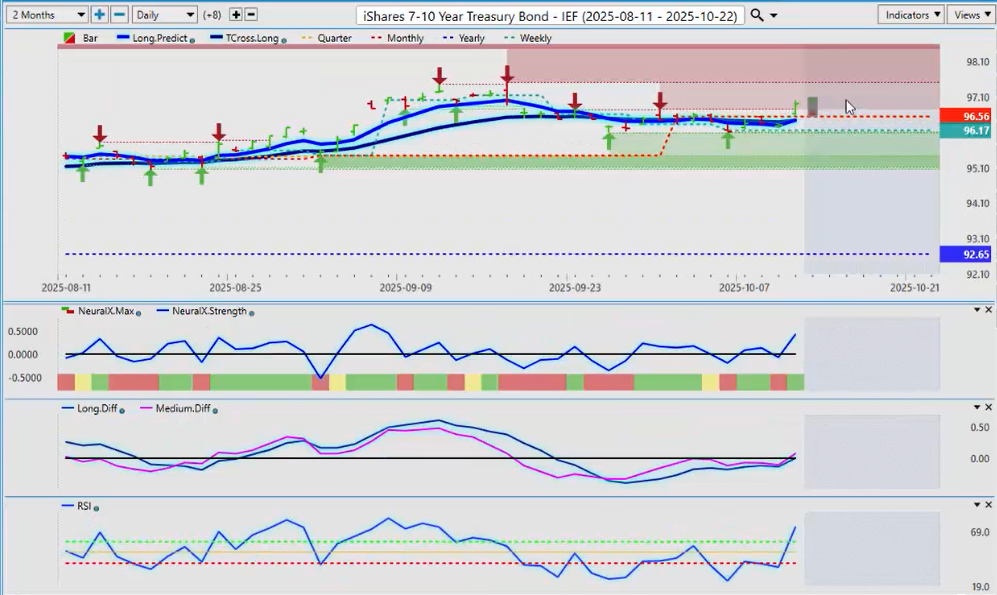This screenshot has width=997, height=595.
Task: Click the red 96.56 price marker
Action: pyautogui.click(x=968, y=116)
